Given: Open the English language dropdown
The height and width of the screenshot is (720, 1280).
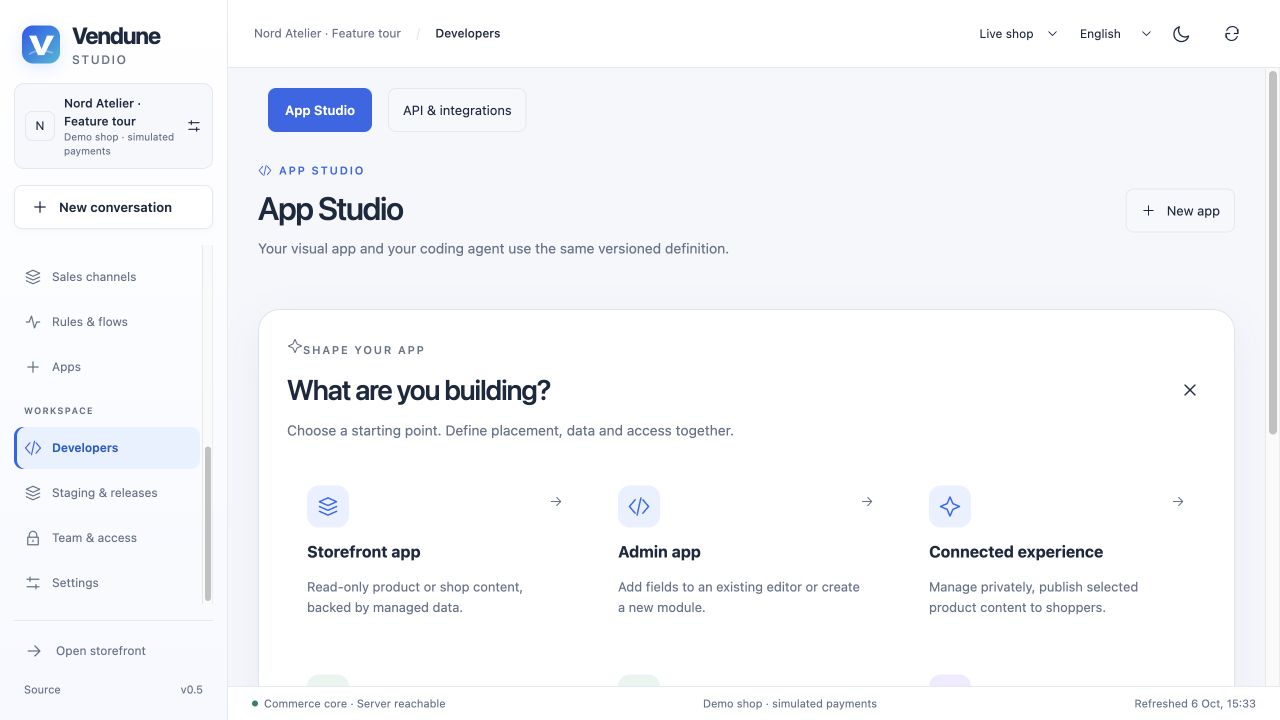Looking at the screenshot, I should pyautogui.click(x=1115, y=34).
